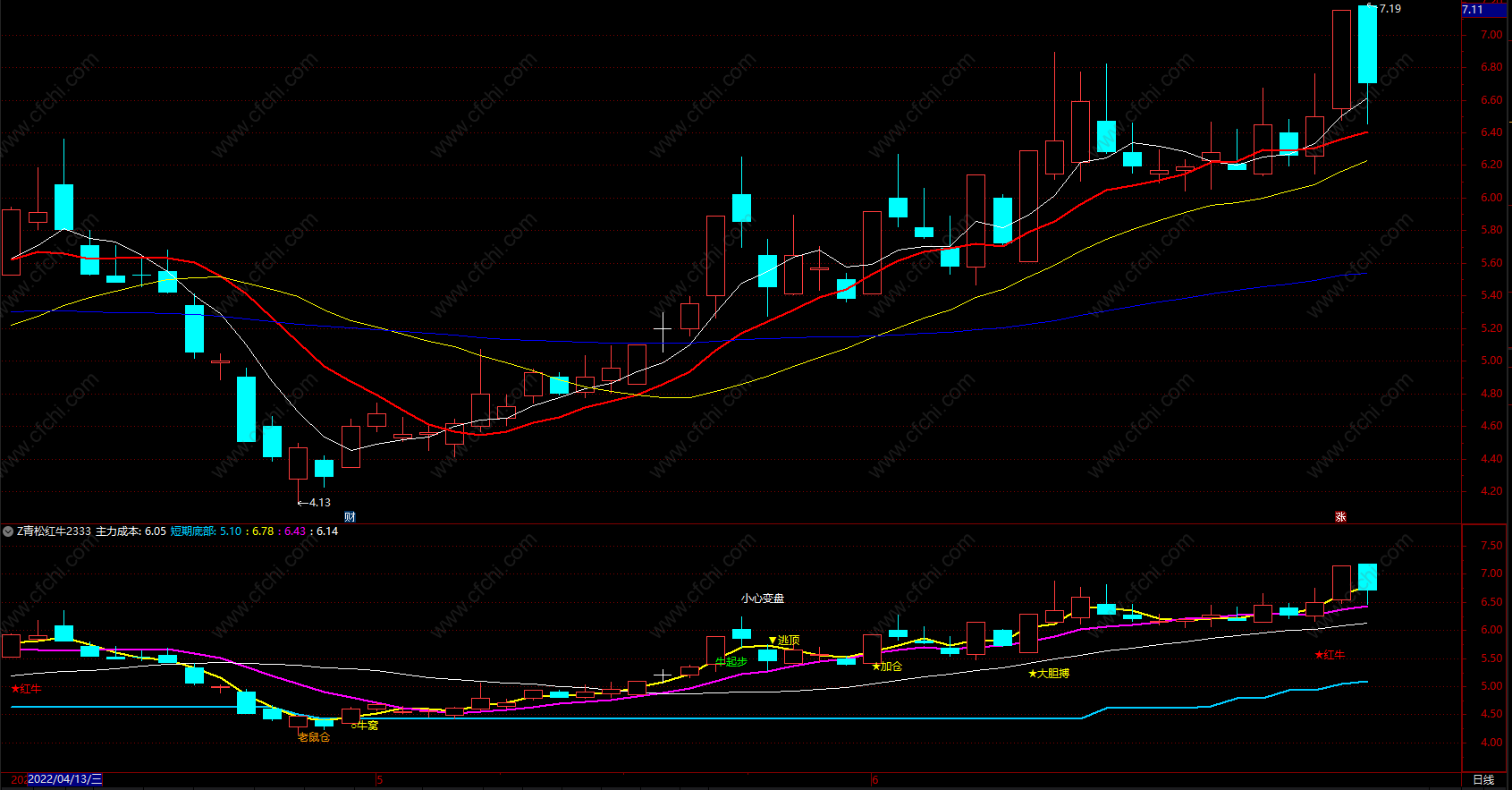Click the 4.00 axis label in indicator panel

(x=1491, y=743)
